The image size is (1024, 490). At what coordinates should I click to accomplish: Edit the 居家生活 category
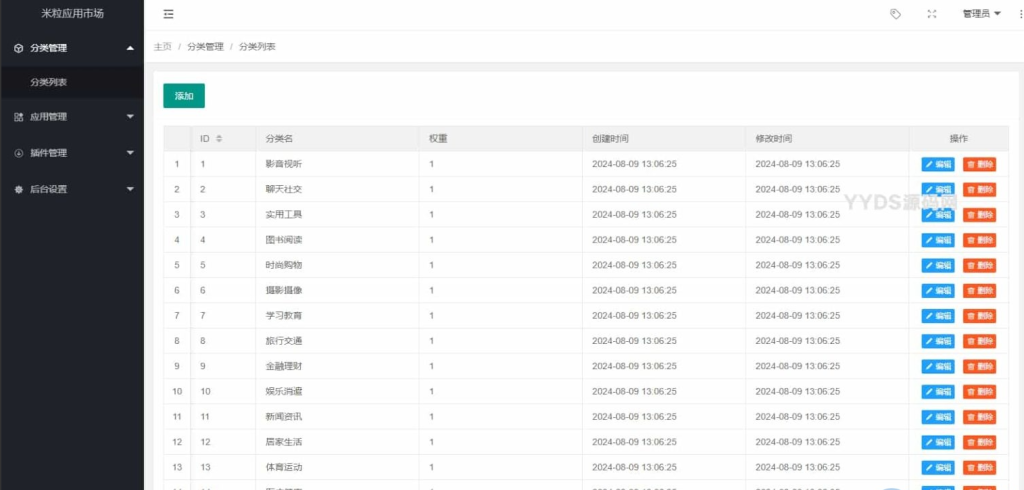tap(938, 442)
